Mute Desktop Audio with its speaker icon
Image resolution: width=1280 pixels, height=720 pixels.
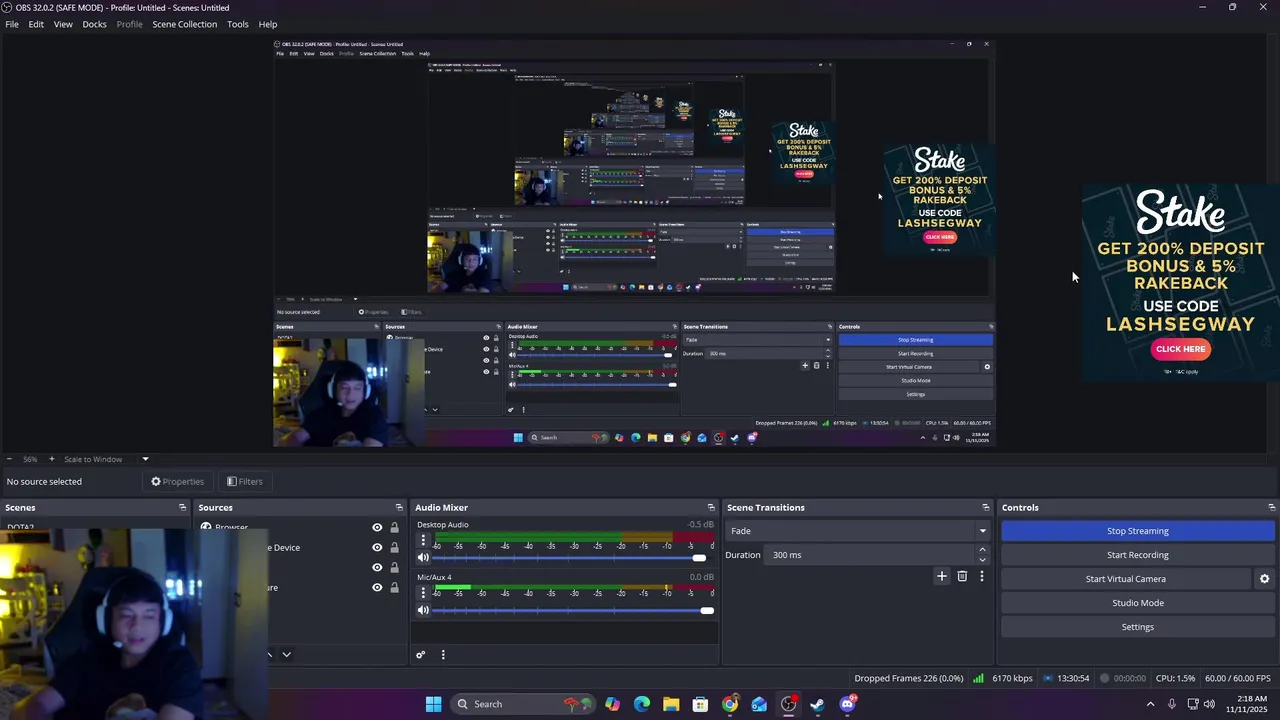[423, 558]
